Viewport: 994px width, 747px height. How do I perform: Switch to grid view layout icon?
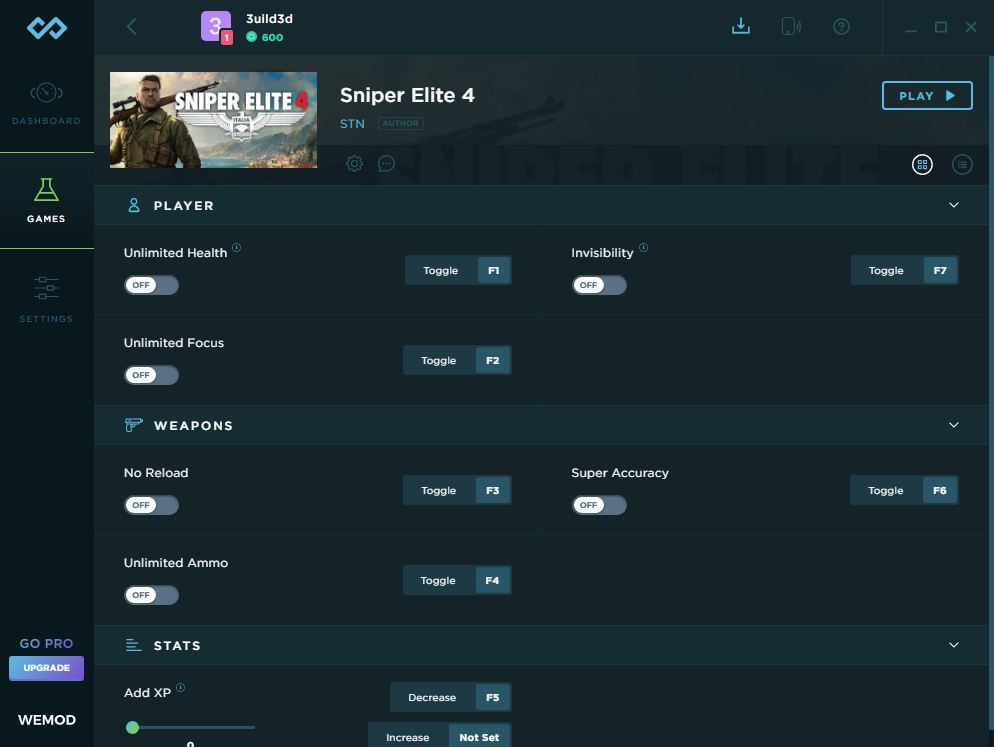[922, 164]
